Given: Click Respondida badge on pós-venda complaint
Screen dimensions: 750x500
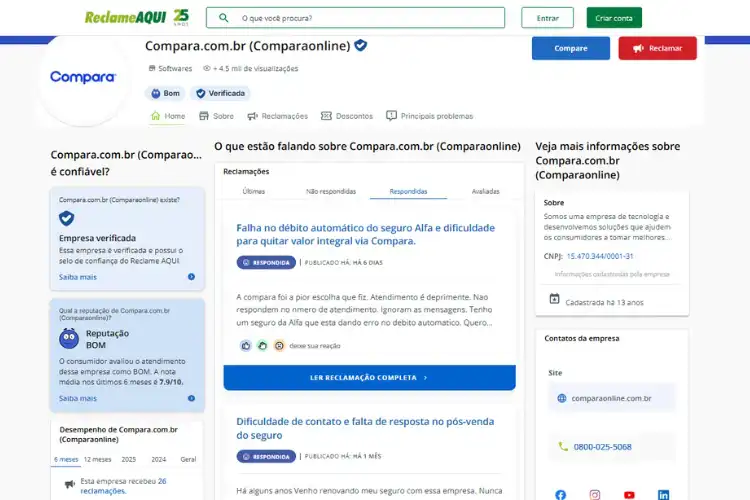Looking at the screenshot, I should coord(266,456).
